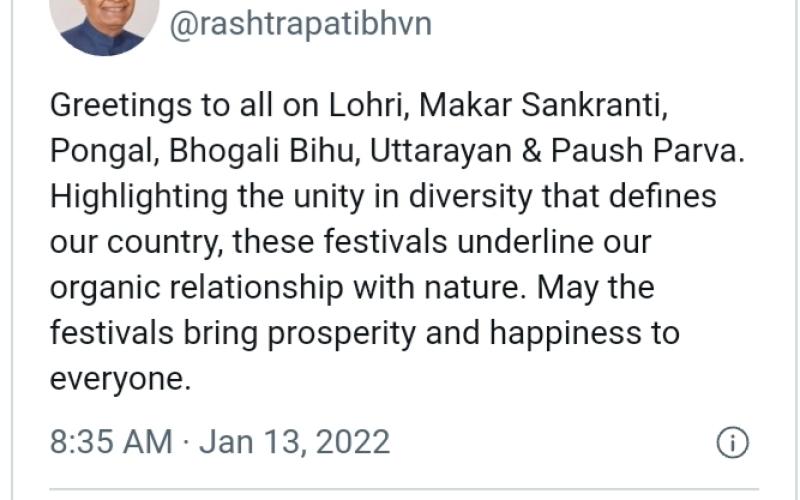Viewport: 800px width, 500px height.
Task: Click the ampersand before Paush Parva
Action: click(x=531, y=152)
